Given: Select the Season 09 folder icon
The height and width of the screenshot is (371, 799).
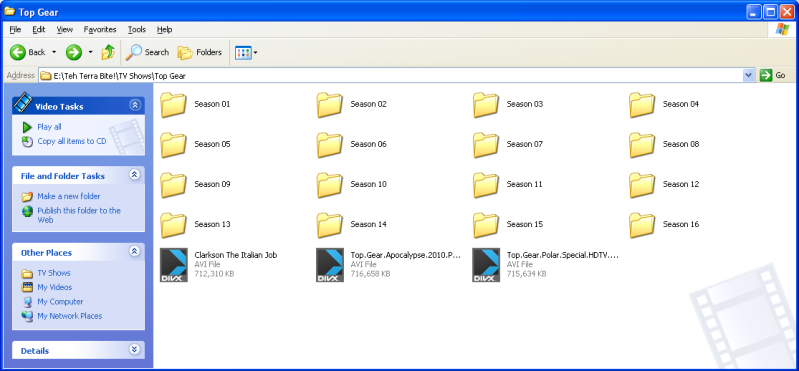Looking at the screenshot, I should [173, 185].
